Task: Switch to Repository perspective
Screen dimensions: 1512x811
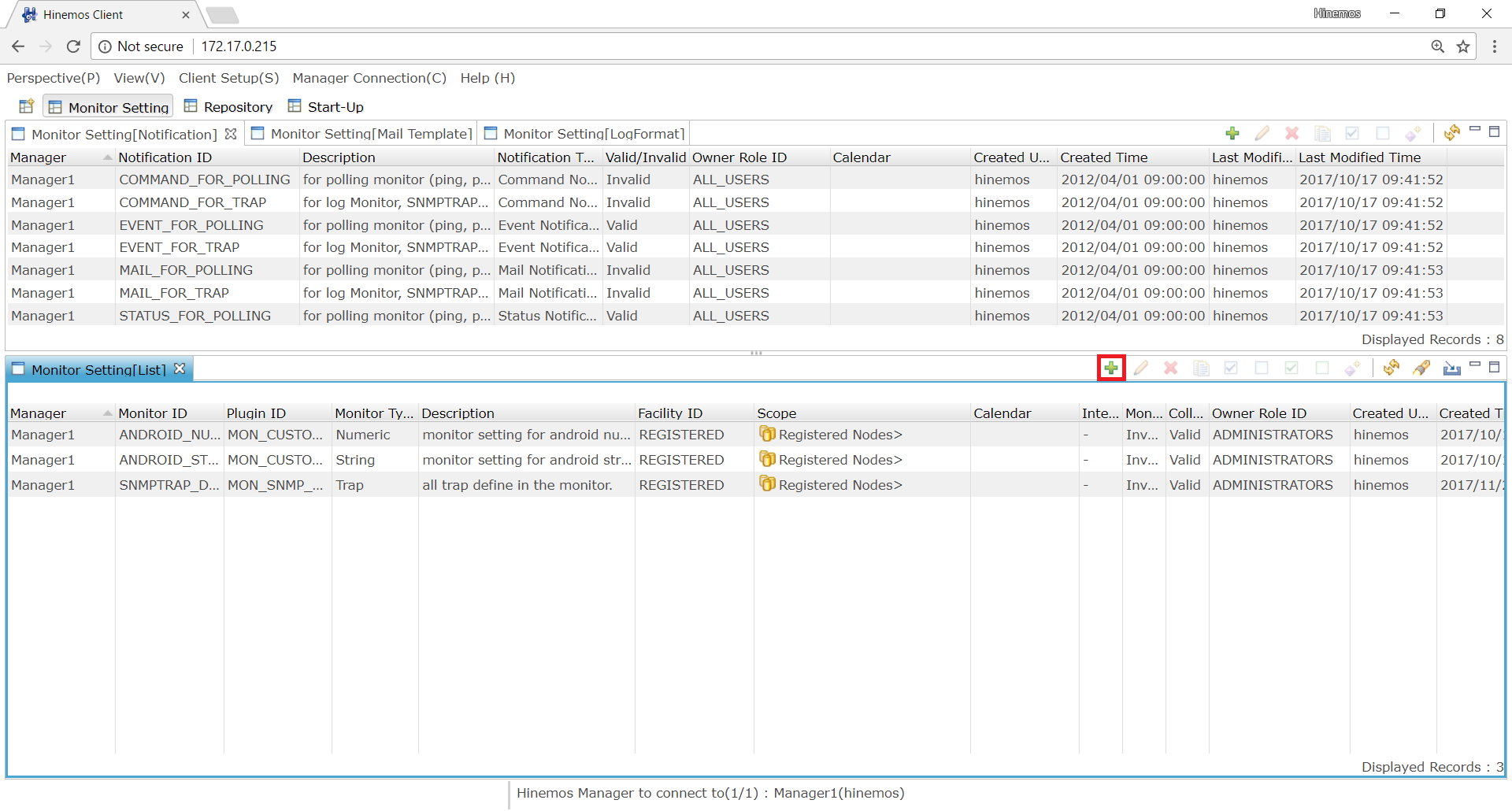Action: 228,107
